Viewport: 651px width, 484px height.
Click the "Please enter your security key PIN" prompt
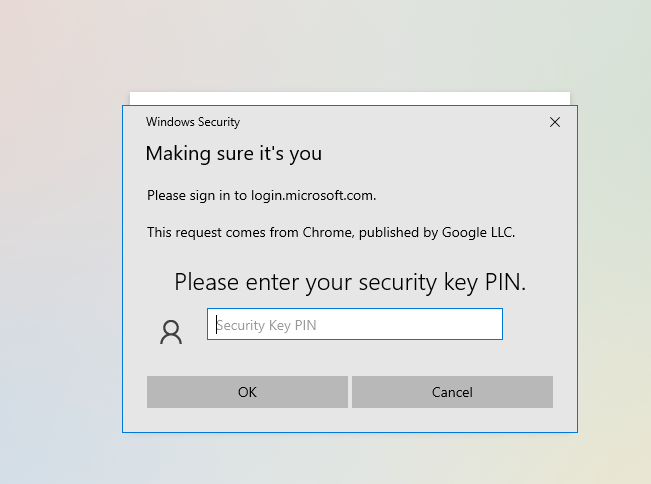350,282
